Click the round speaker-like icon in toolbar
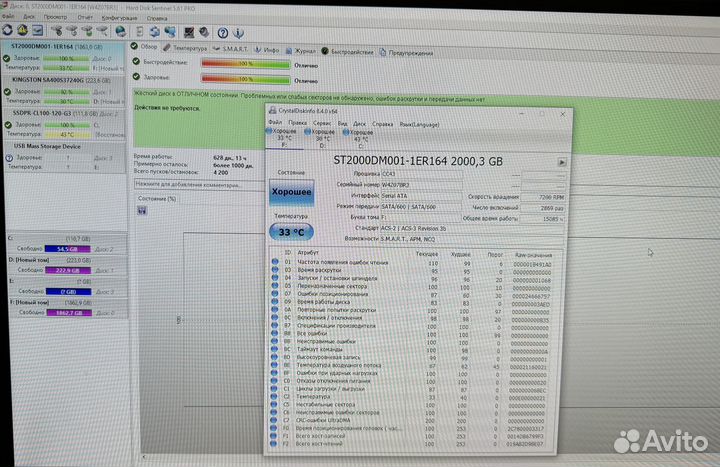 (204, 32)
